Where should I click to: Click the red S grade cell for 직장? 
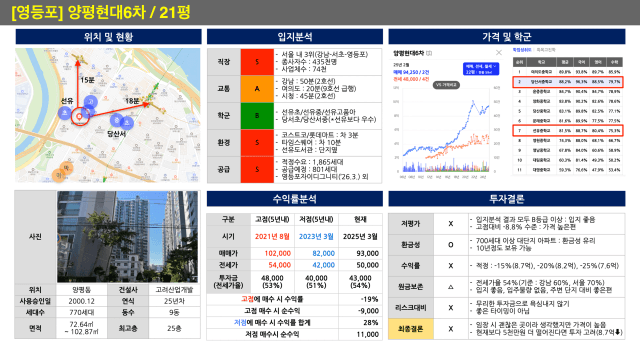point(257,62)
